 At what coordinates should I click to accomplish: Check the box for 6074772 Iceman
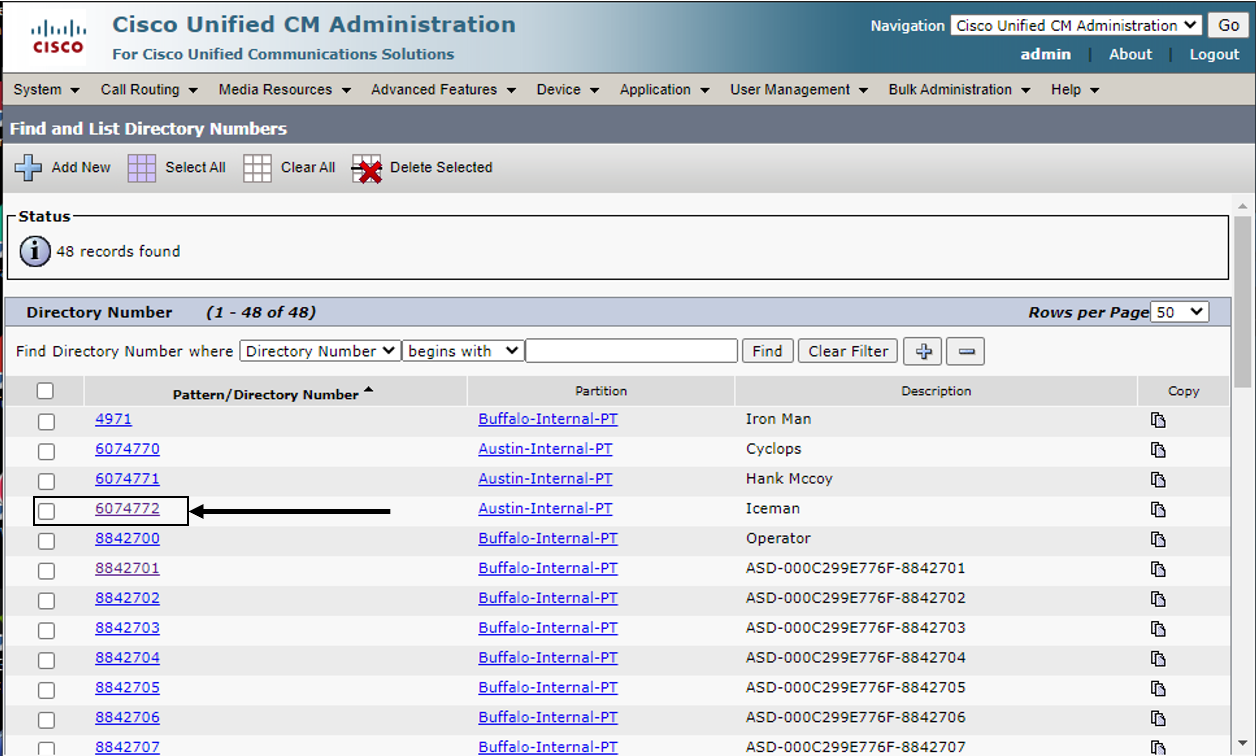tap(46, 511)
